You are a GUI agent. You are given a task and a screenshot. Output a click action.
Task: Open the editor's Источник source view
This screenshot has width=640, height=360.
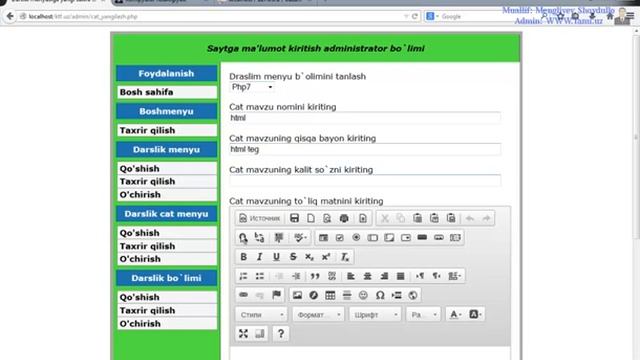click(x=260, y=218)
